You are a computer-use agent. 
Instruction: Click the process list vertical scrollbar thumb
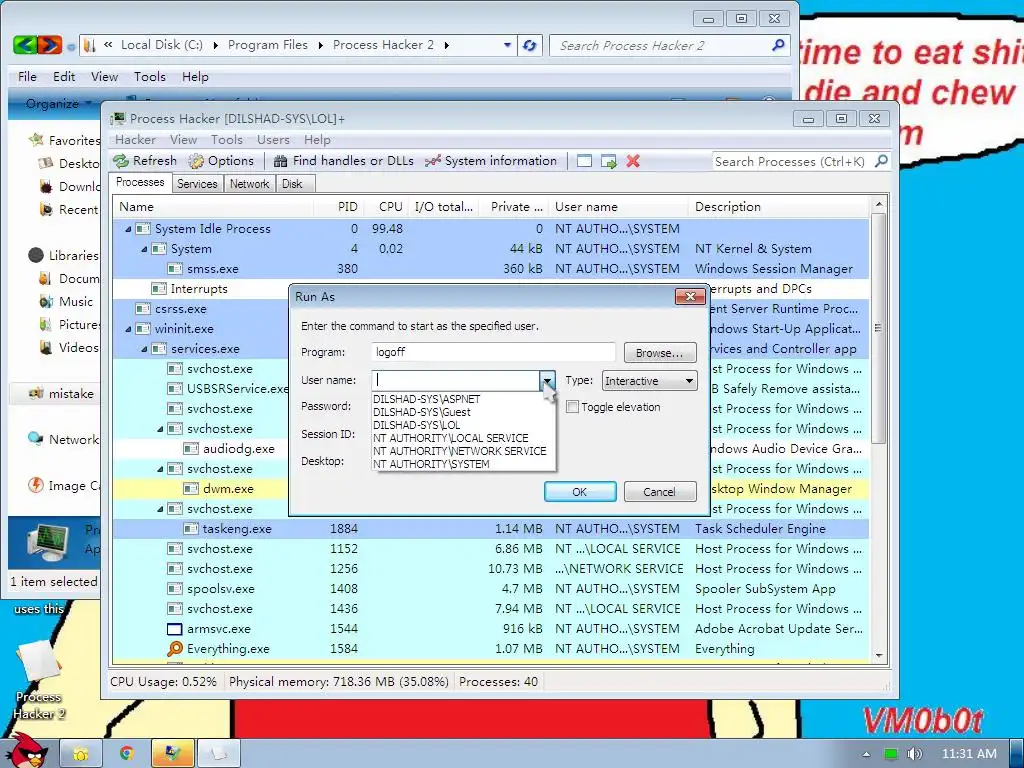pyautogui.click(x=879, y=328)
